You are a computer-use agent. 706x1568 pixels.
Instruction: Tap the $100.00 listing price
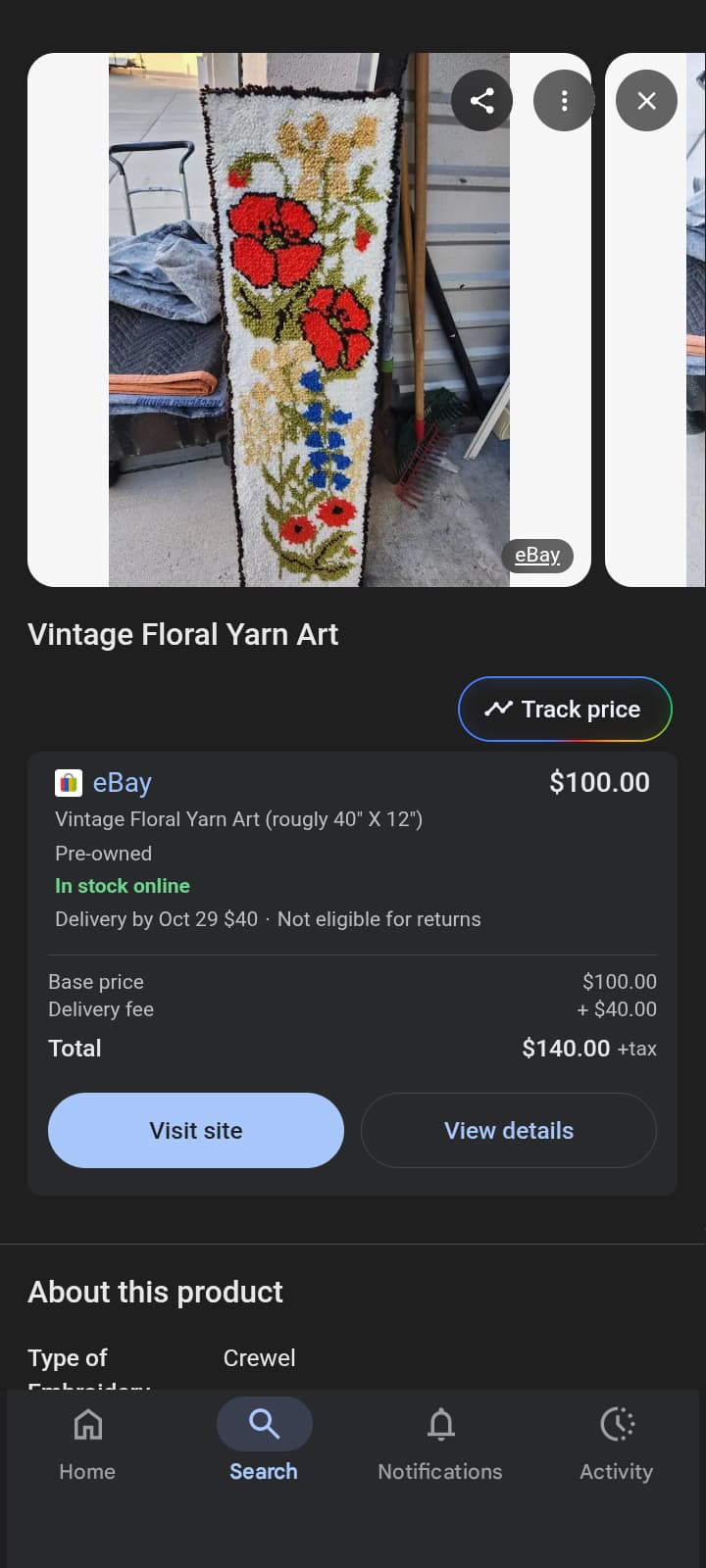point(599,782)
